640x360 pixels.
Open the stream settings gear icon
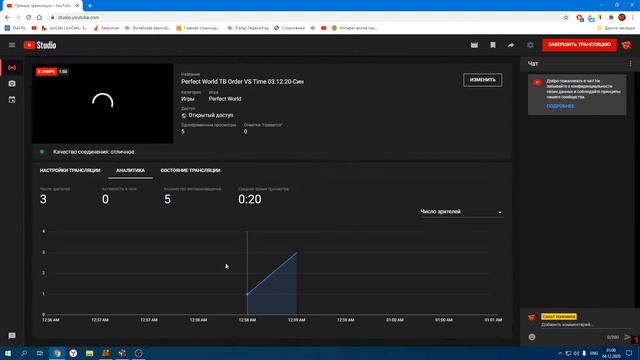(x=530, y=45)
